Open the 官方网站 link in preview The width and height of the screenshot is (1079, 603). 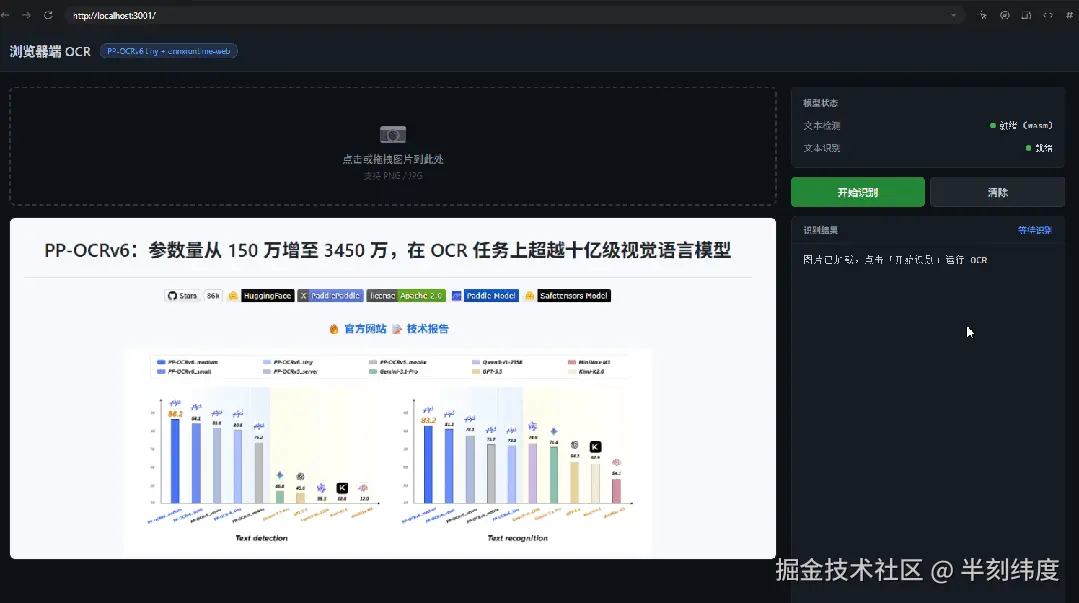pos(358,329)
